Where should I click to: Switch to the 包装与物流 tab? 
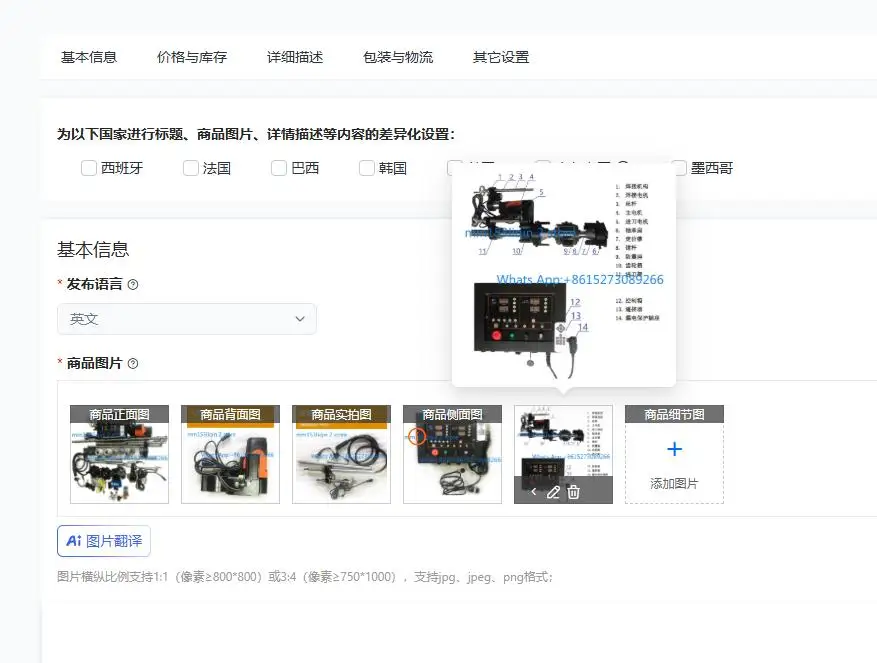[398, 57]
